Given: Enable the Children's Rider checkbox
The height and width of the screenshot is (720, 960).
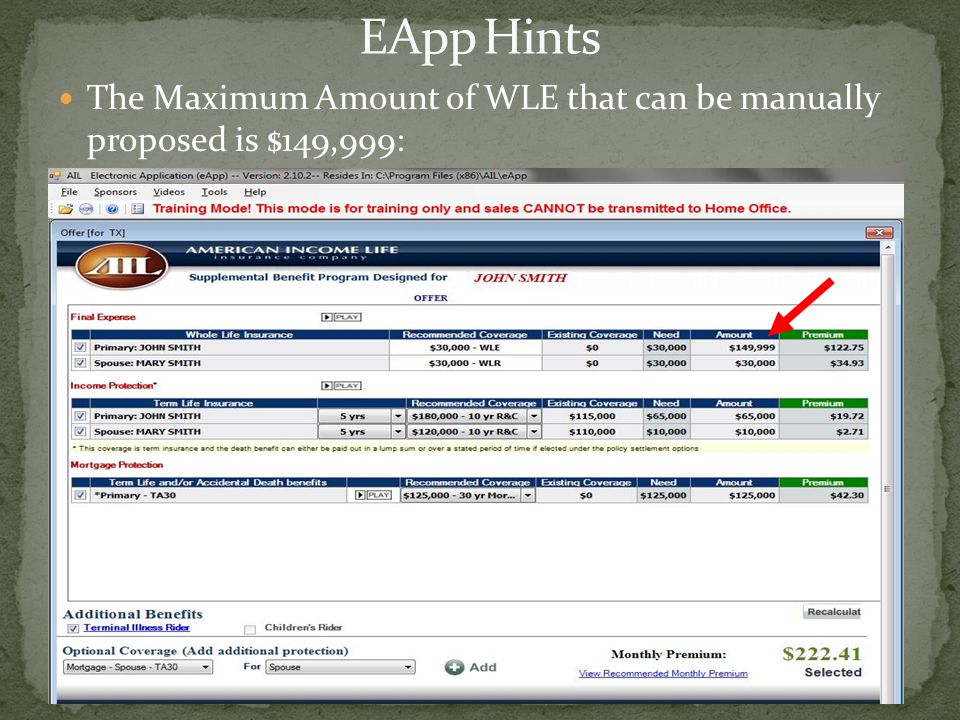Looking at the screenshot, I should click(249, 629).
